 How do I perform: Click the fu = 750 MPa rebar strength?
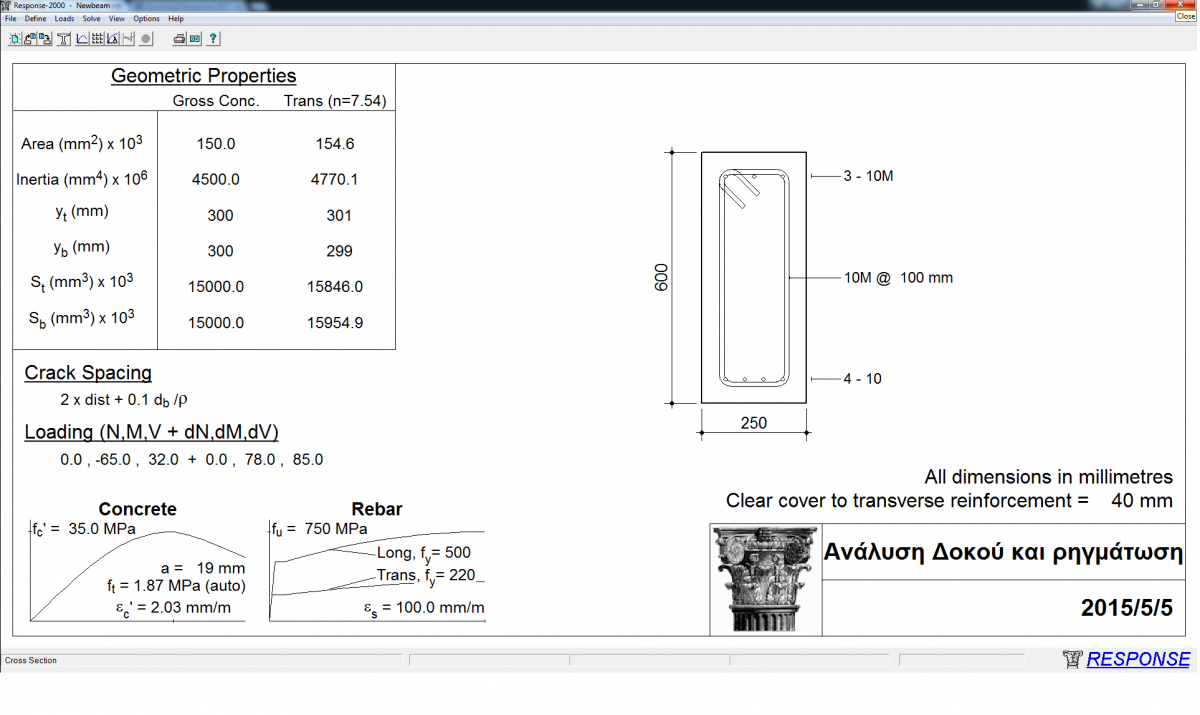[x=319, y=529]
